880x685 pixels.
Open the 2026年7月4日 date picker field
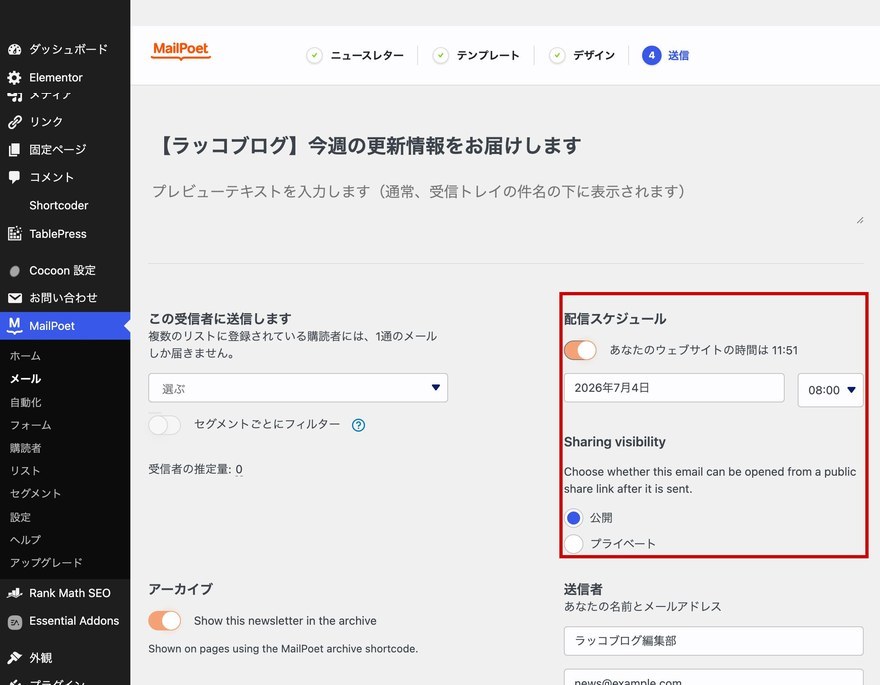click(x=674, y=388)
